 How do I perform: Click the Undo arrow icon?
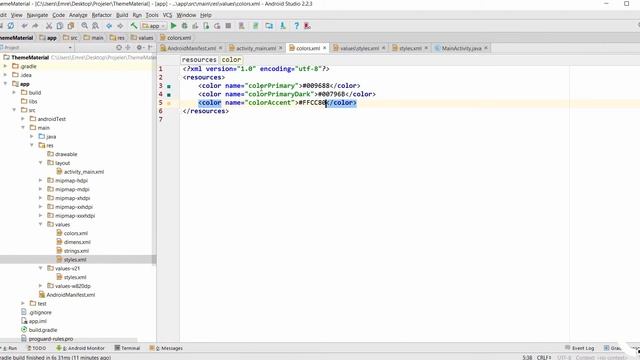click(x=24, y=26)
